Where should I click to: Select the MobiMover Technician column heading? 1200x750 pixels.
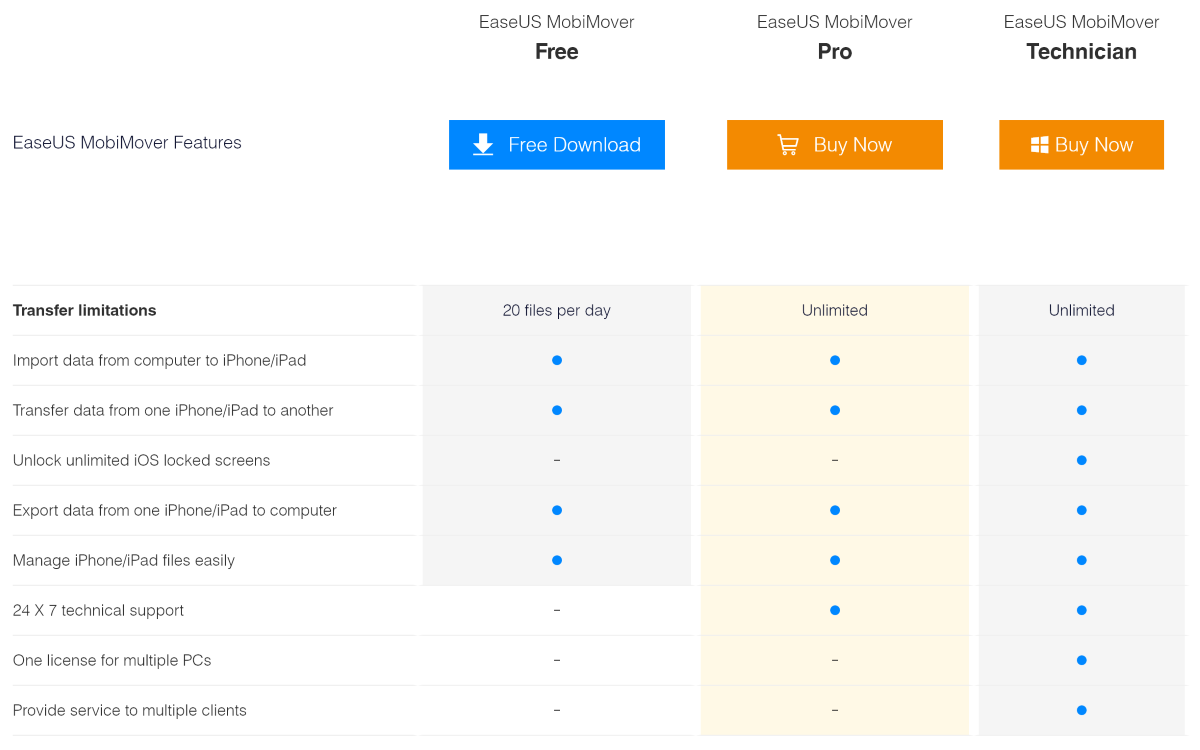tap(1081, 52)
